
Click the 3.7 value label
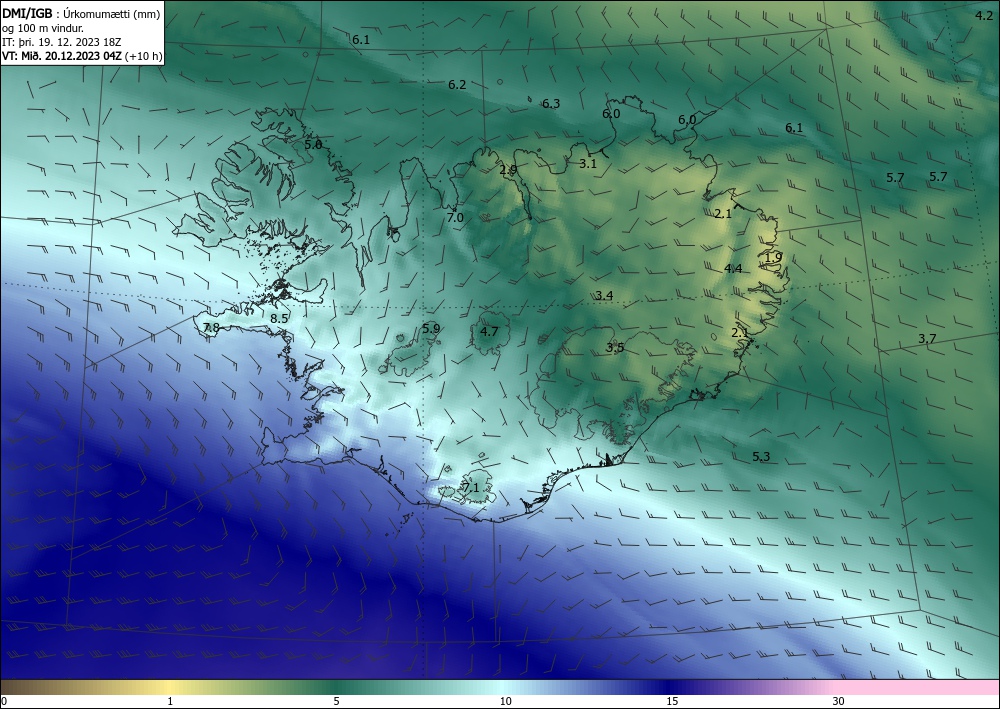(x=927, y=339)
